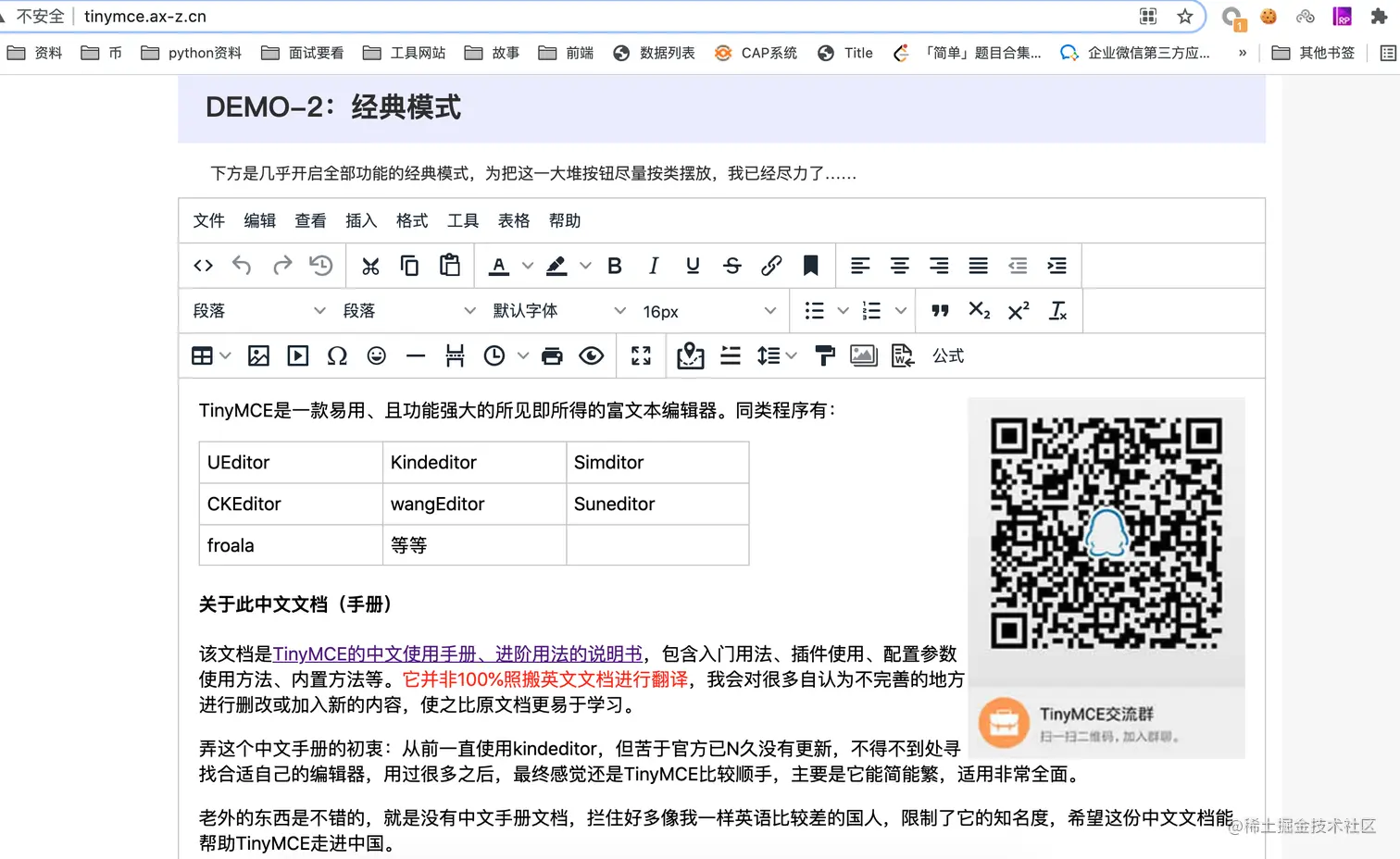Increase indent of paragraph
The height and width of the screenshot is (859, 1400).
pyautogui.click(x=1056, y=267)
